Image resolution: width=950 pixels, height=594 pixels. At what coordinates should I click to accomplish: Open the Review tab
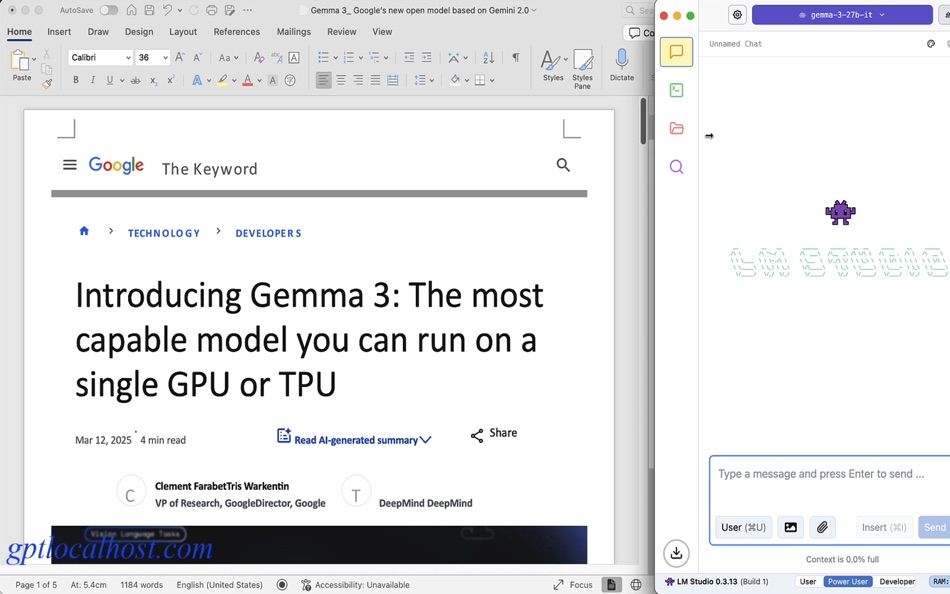point(342,32)
